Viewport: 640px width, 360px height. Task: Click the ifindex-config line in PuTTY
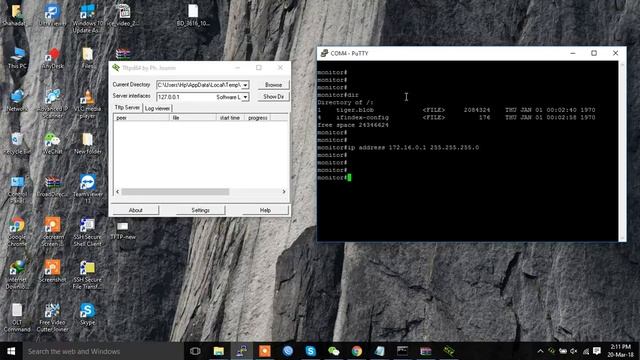456,118
